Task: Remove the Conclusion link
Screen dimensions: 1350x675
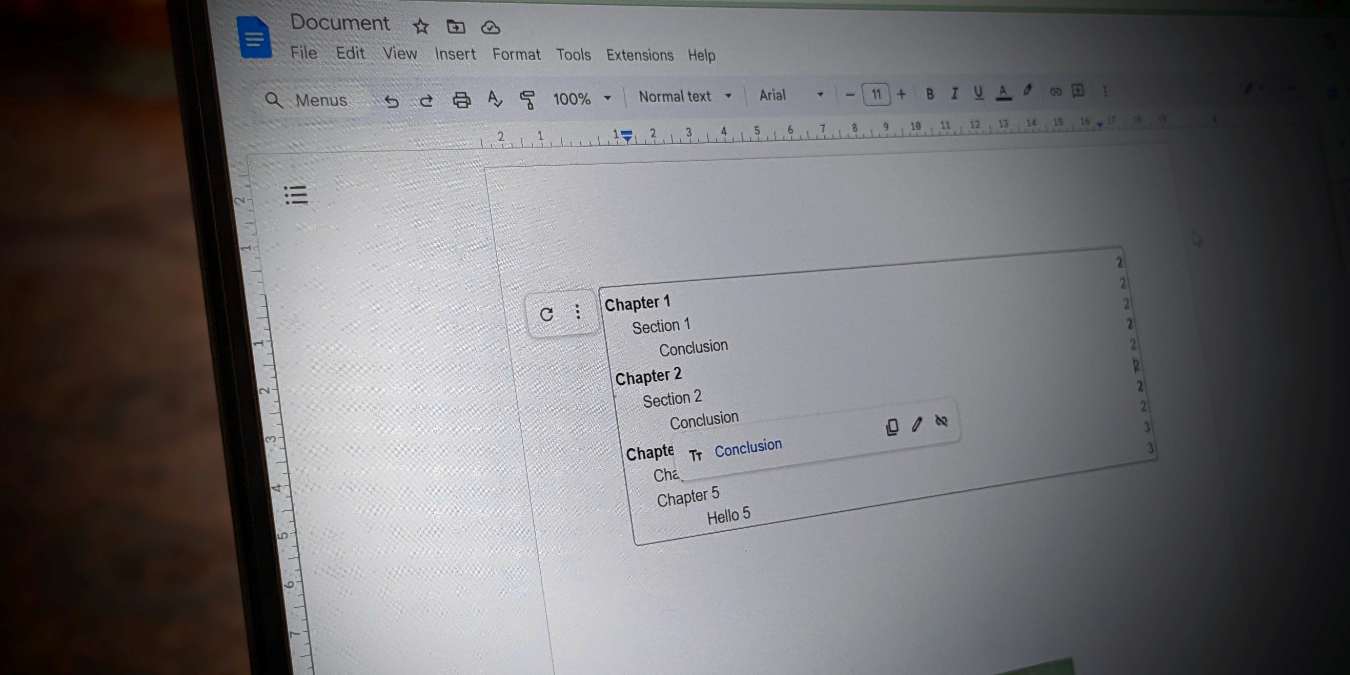Action: [941, 422]
